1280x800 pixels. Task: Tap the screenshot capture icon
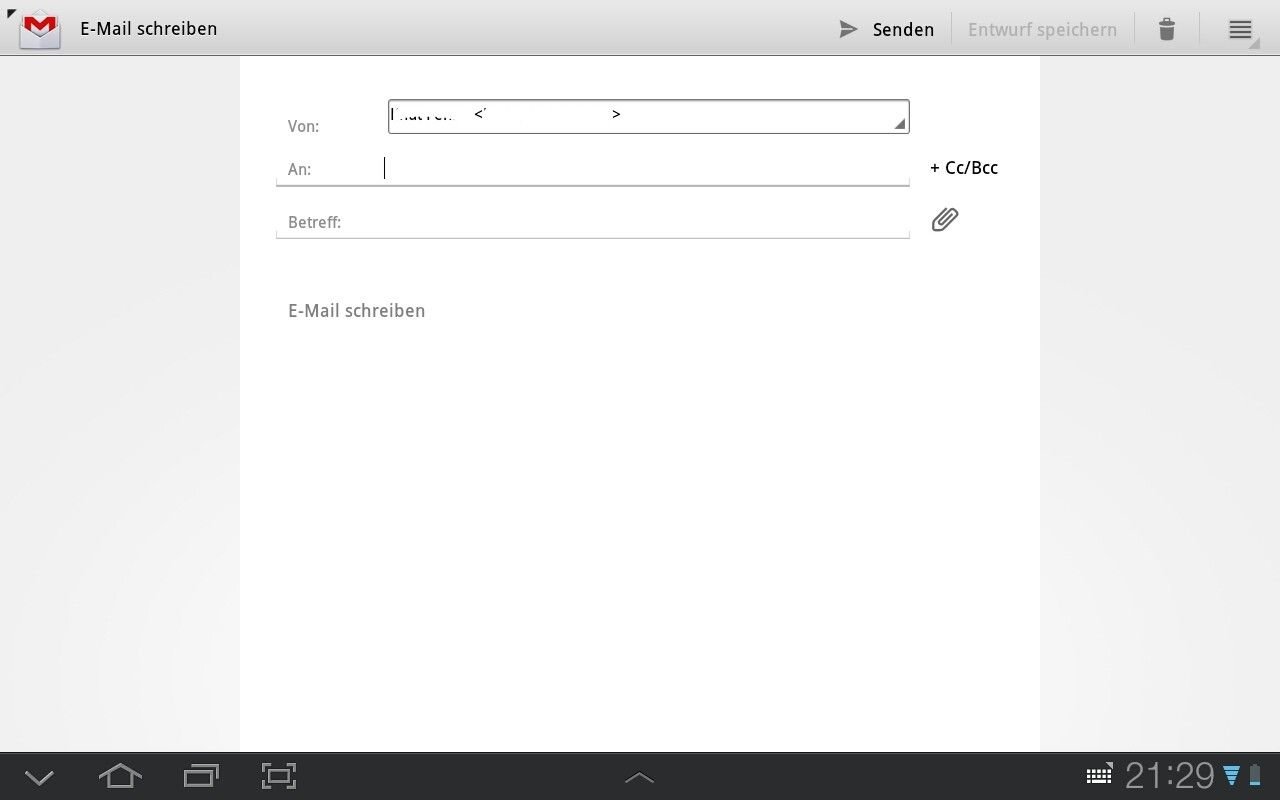279,776
